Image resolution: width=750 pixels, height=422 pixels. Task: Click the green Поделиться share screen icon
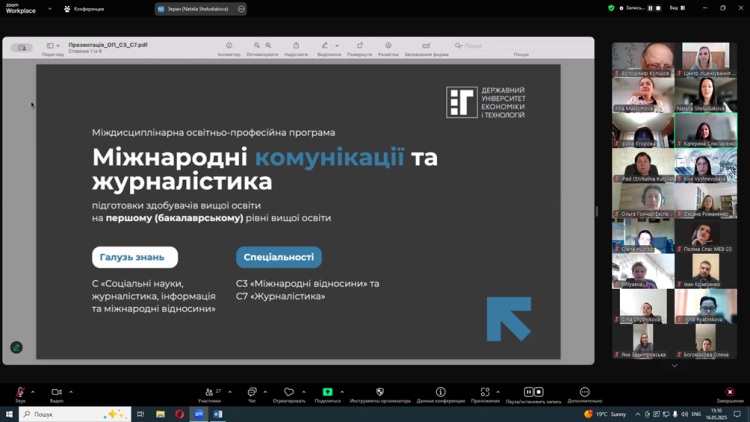click(x=327, y=393)
